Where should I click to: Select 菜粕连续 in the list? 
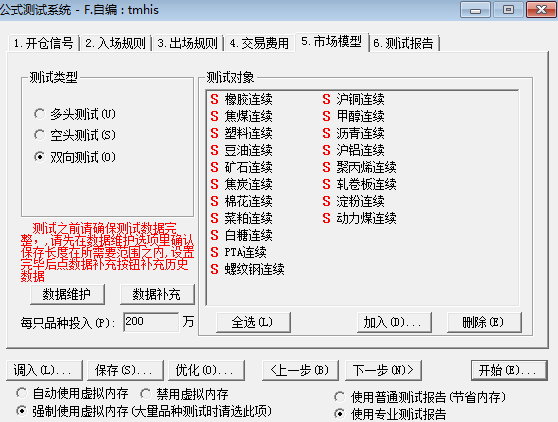(248, 218)
